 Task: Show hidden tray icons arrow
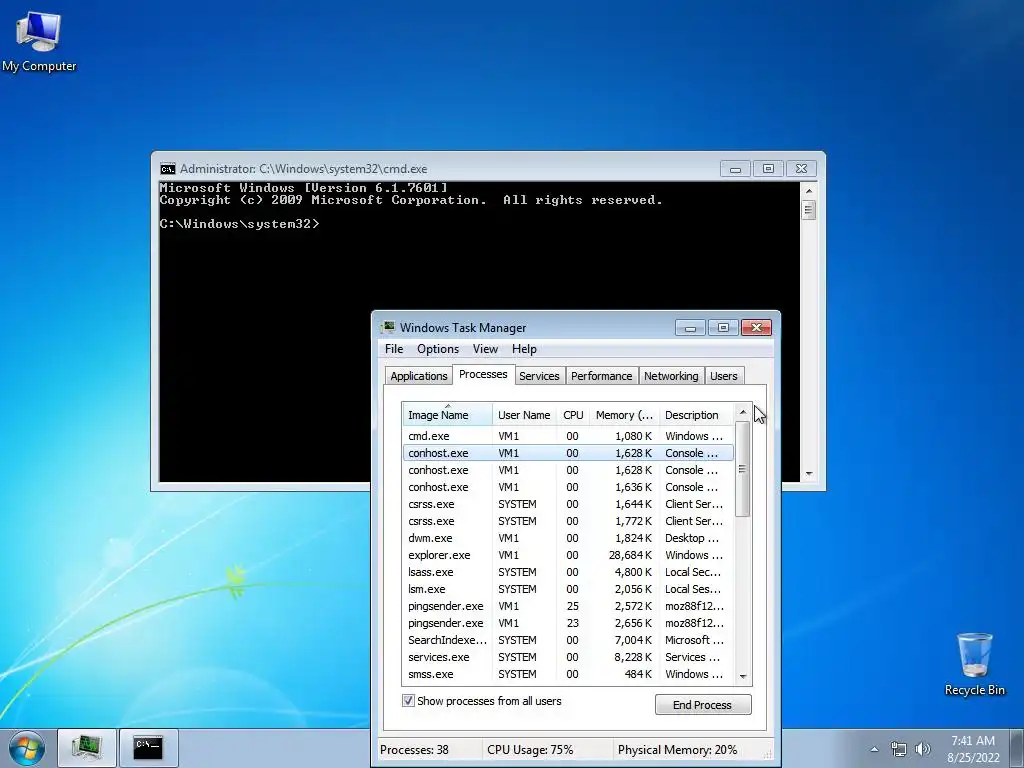(x=874, y=750)
